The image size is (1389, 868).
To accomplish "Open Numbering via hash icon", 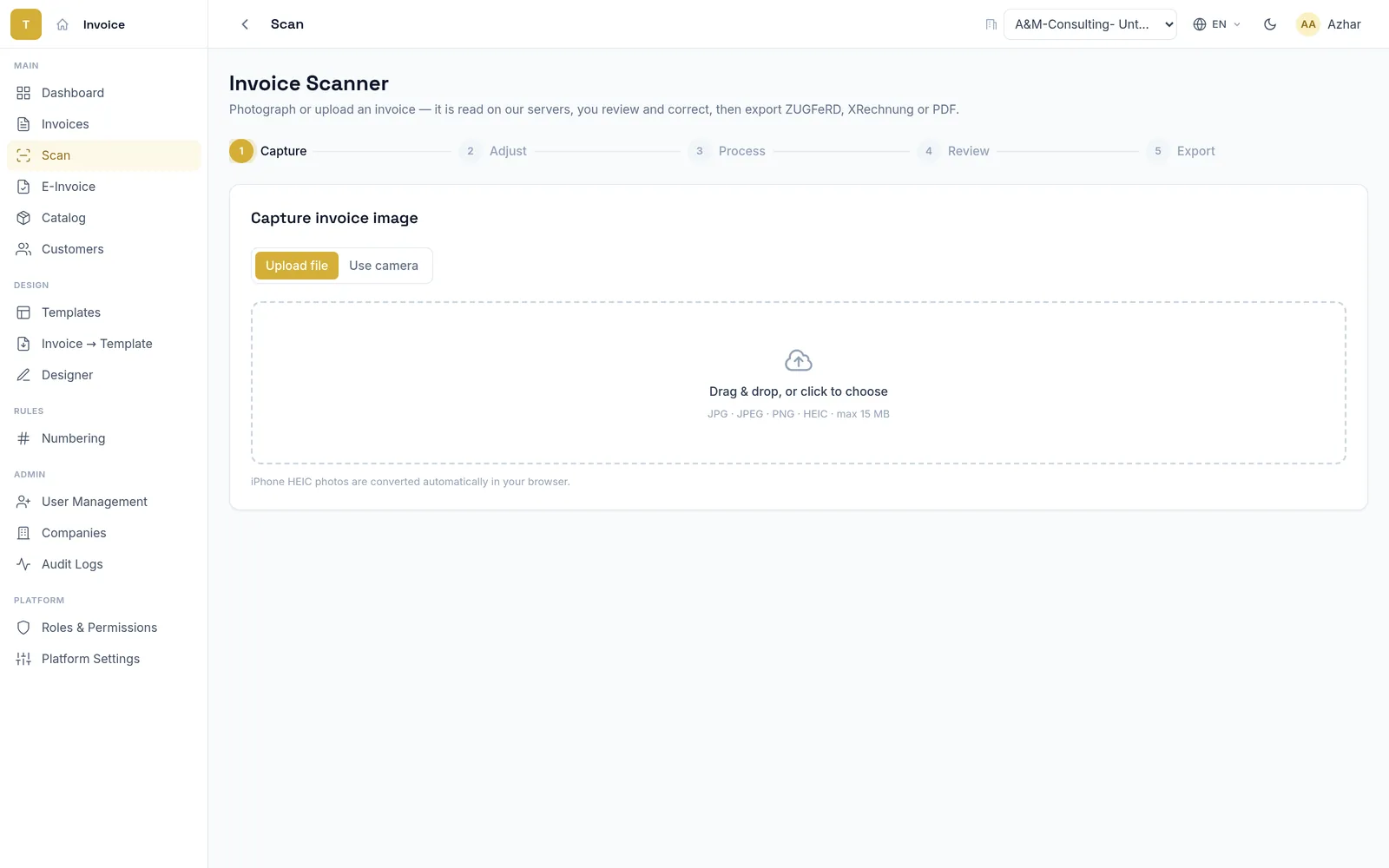I will [23, 438].
